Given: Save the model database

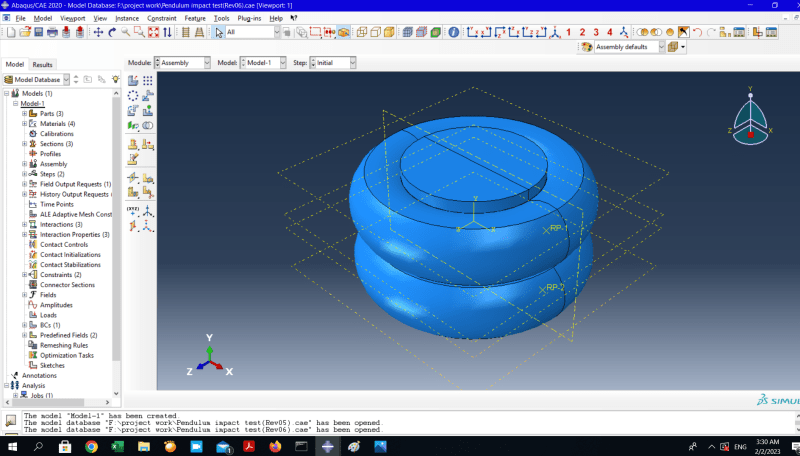Looking at the screenshot, I should (x=38, y=32).
